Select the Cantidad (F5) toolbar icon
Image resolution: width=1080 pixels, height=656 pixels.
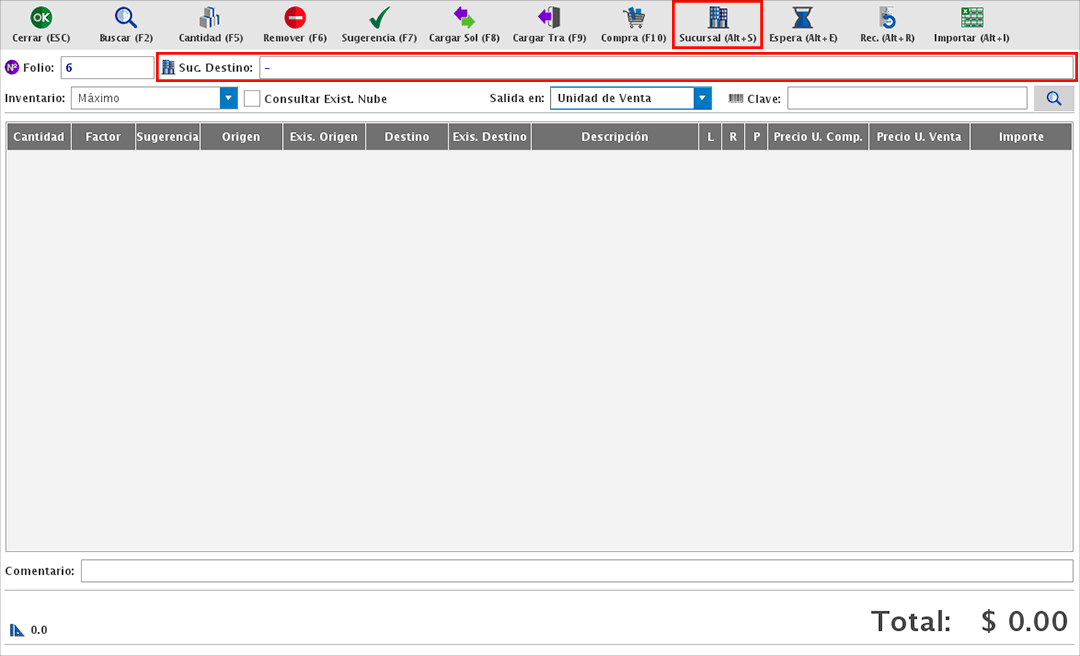(x=210, y=18)
